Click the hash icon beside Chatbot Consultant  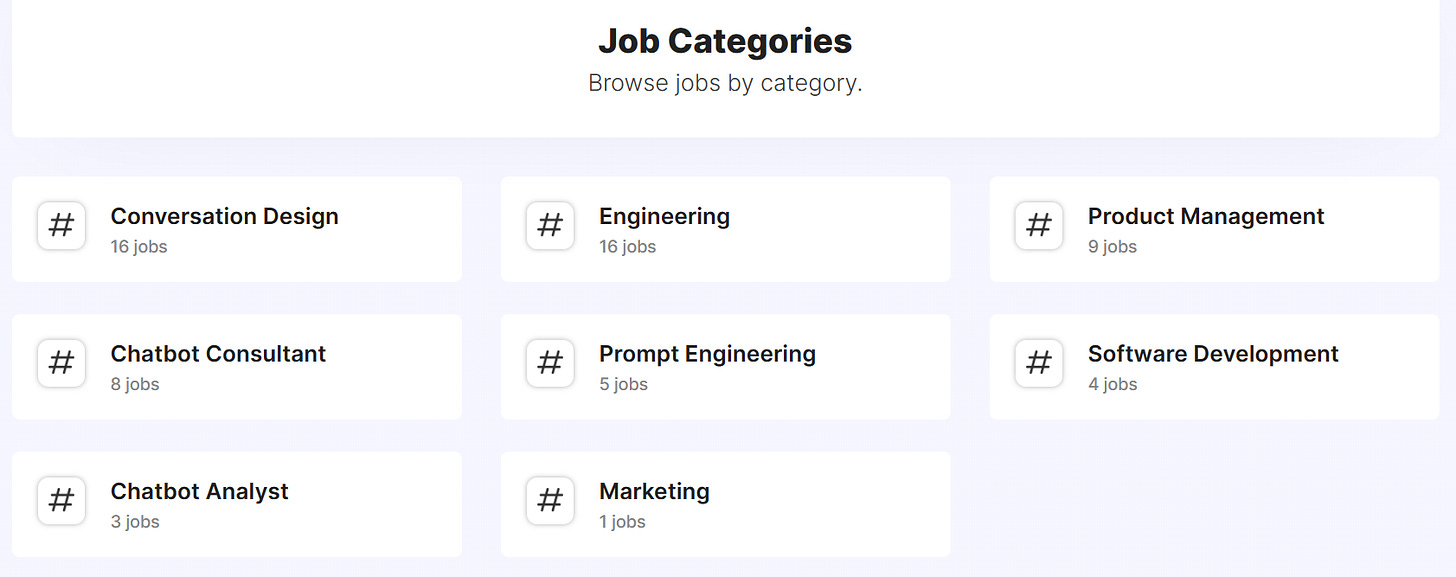tap(61, 363)
